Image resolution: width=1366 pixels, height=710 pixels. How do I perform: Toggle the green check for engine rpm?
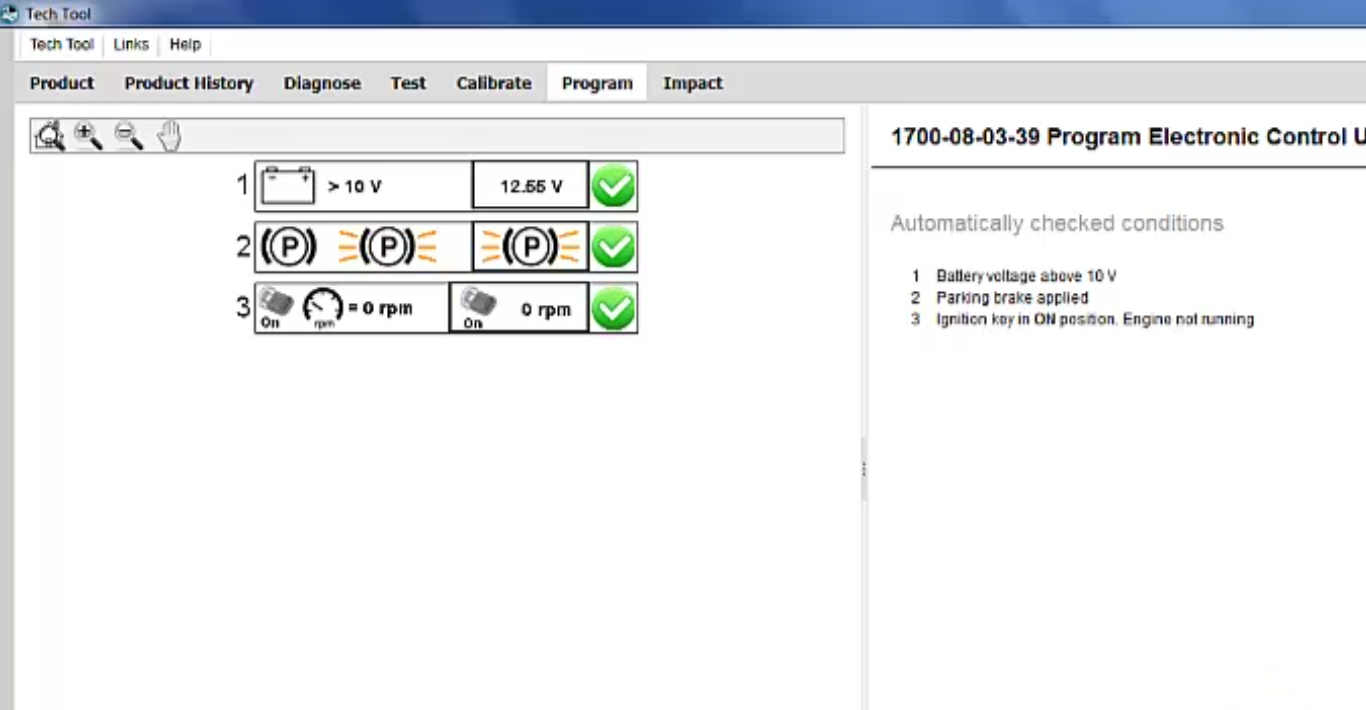pyautogui.click(x=613, y=308)
